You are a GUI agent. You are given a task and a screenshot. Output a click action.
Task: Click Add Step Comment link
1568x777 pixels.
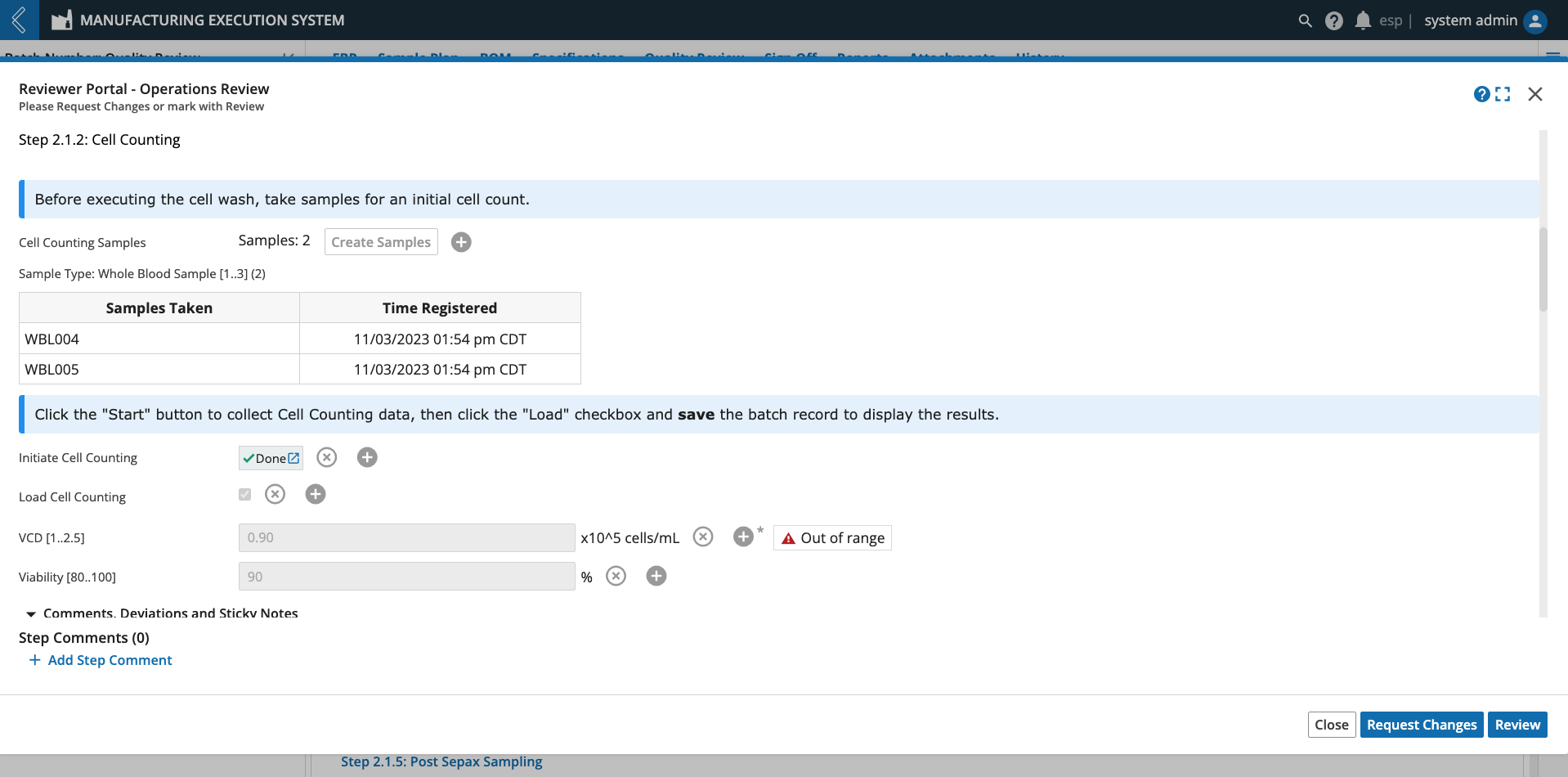(101, 660)
